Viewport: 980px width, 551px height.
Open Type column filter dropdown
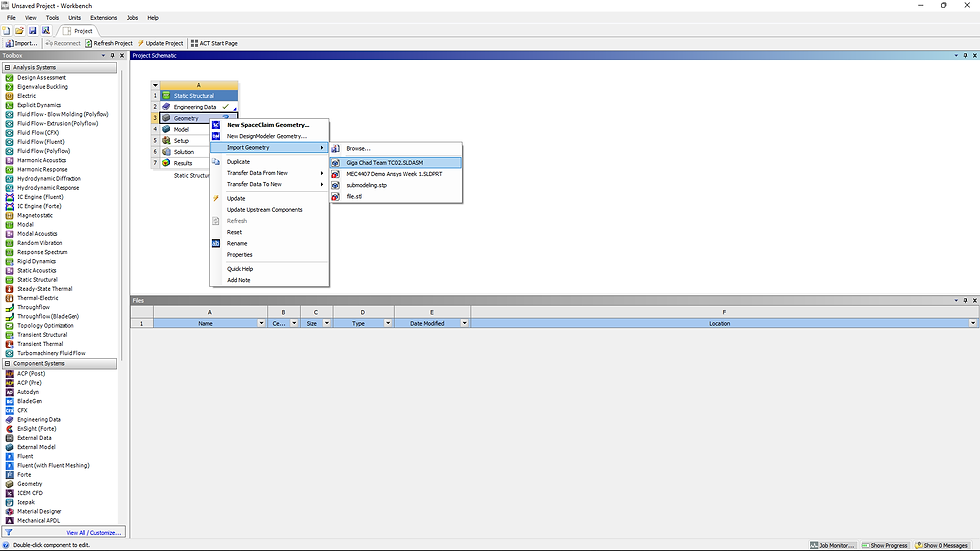point(388,324)
